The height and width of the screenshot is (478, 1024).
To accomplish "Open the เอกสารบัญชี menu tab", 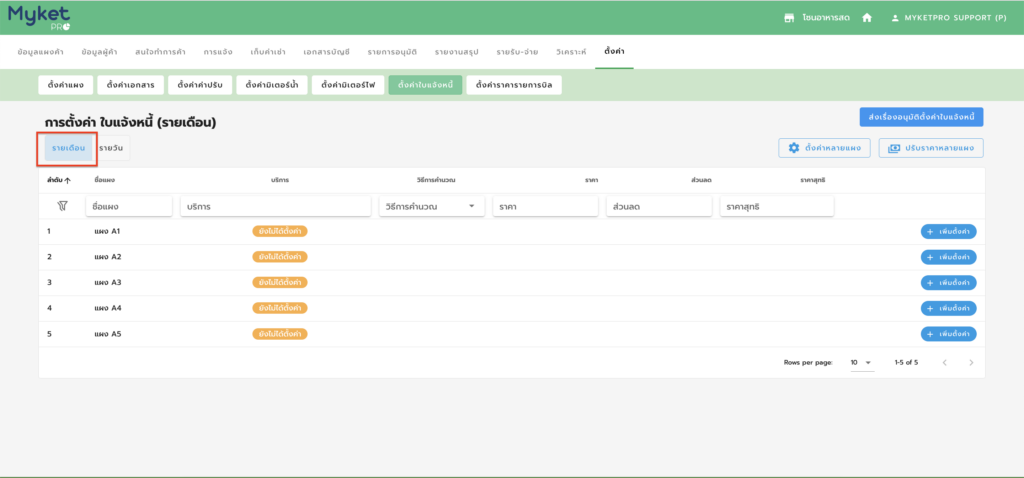I will (x=327, y=52).
